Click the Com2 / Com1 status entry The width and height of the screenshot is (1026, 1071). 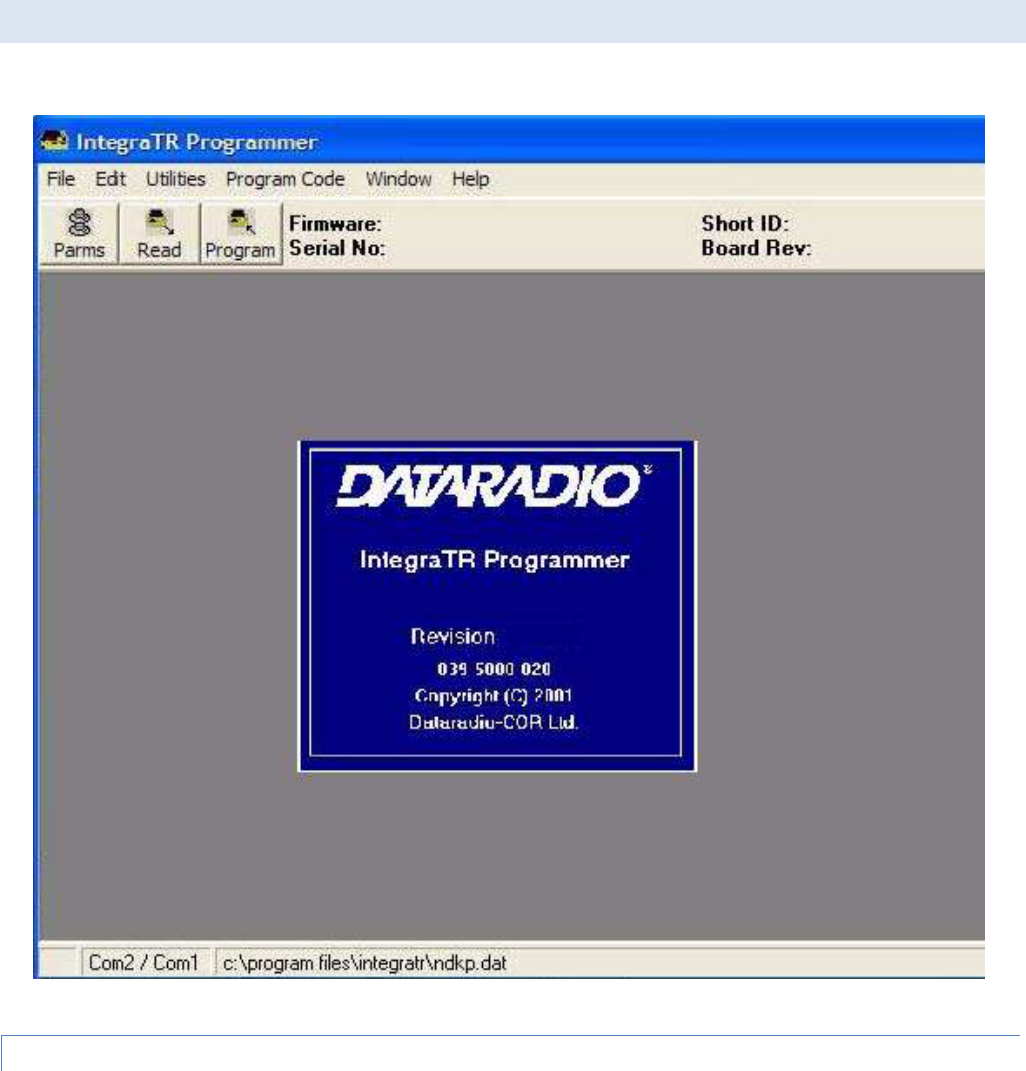coord(143,962)
